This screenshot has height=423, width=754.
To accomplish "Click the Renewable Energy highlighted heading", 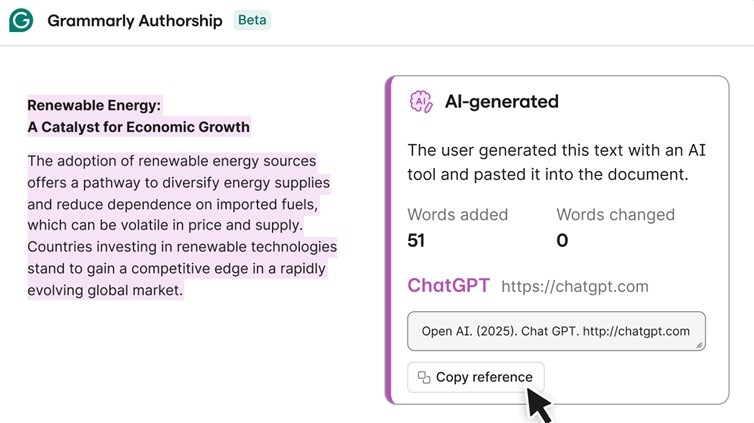I will (x=94, y=105).
